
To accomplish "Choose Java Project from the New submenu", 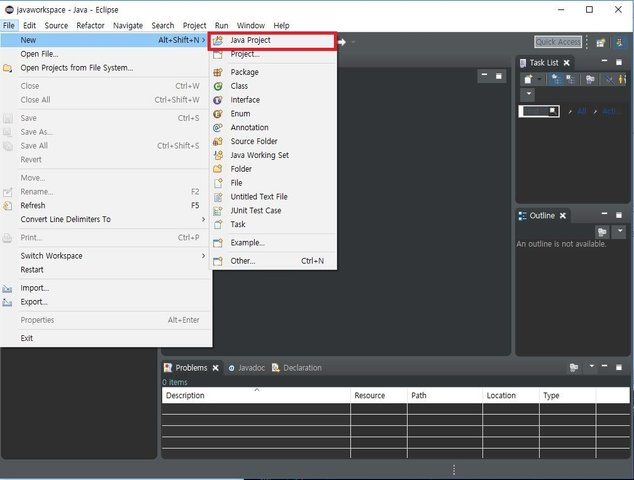I will [x=272, y=40].
